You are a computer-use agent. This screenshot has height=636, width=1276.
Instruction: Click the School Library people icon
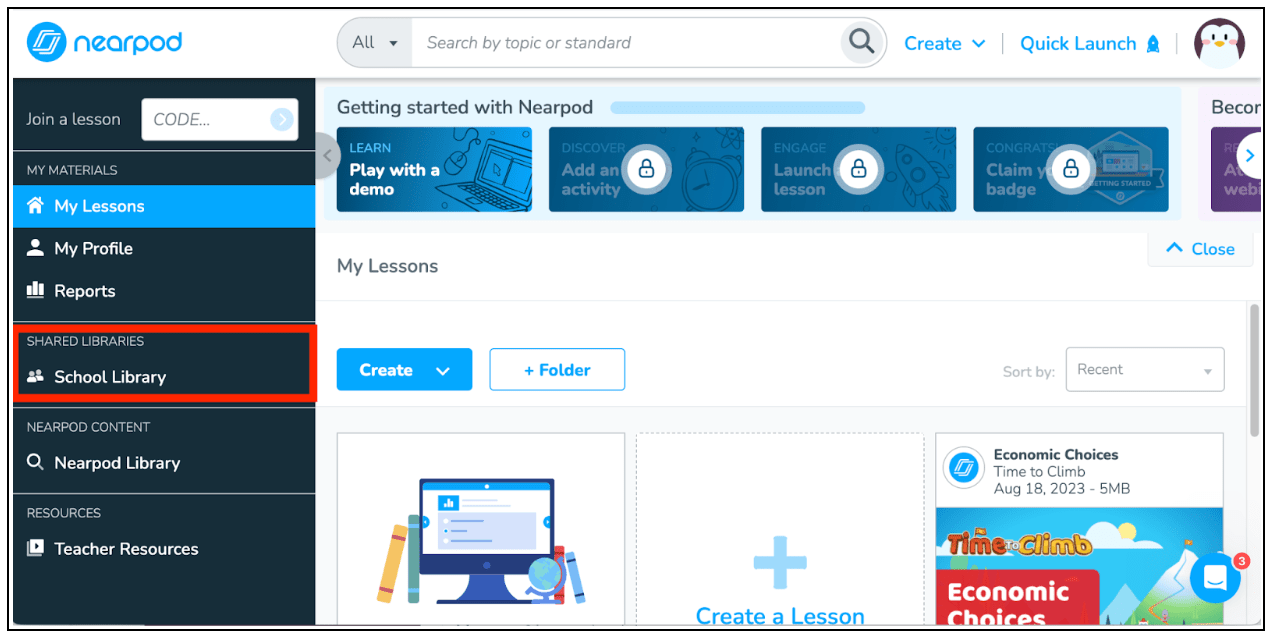[x=36, y=376]
